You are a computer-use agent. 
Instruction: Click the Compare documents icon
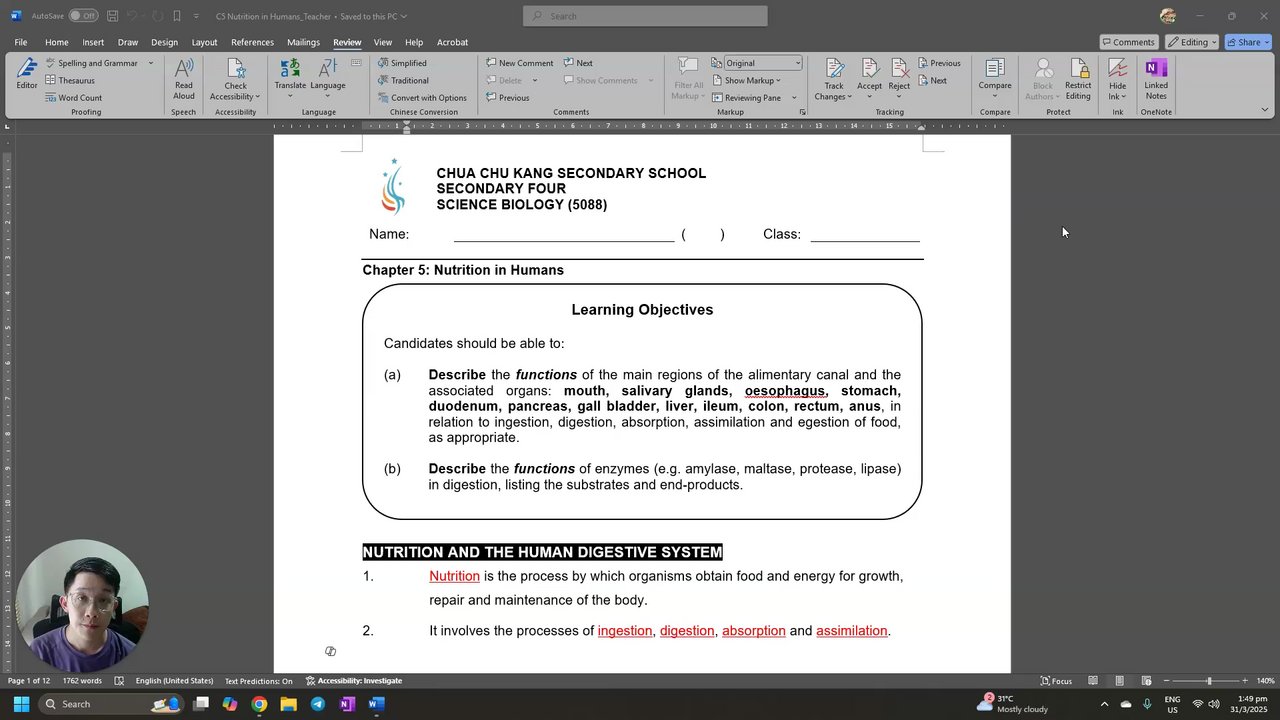[x=995, y=68]
